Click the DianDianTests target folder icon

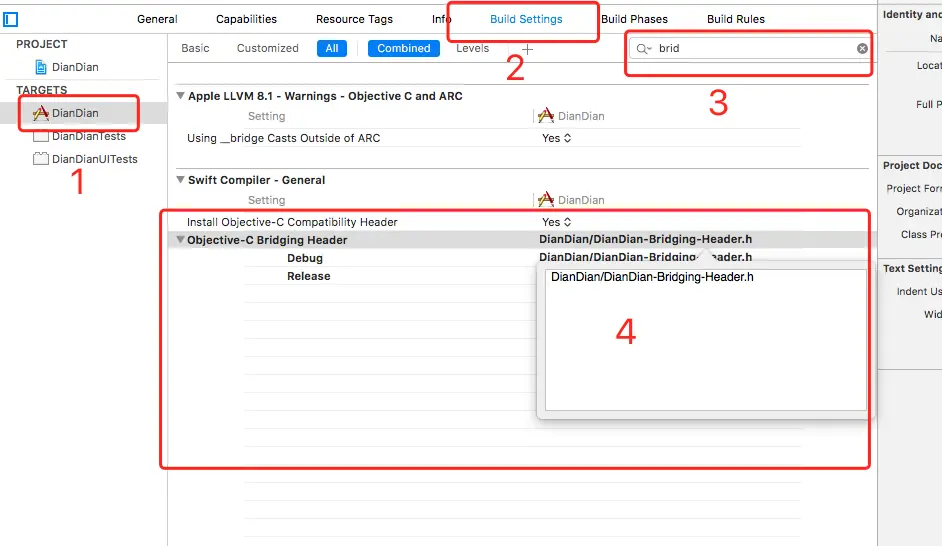pyautogui.click(x=41, y=136)
